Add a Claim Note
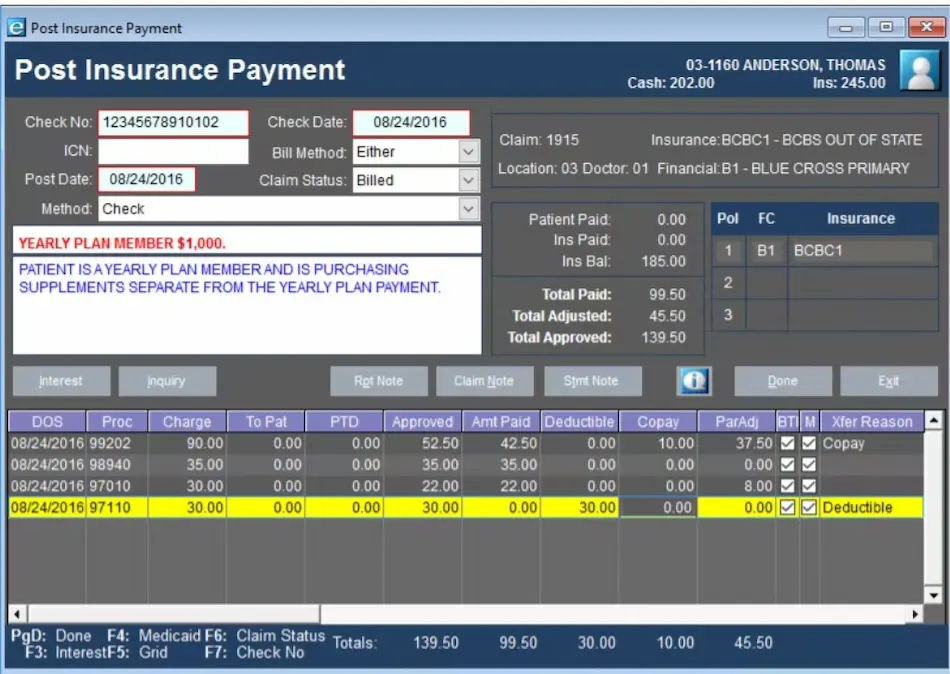This screenshot has height=674, width=950. tap(483, 380)
